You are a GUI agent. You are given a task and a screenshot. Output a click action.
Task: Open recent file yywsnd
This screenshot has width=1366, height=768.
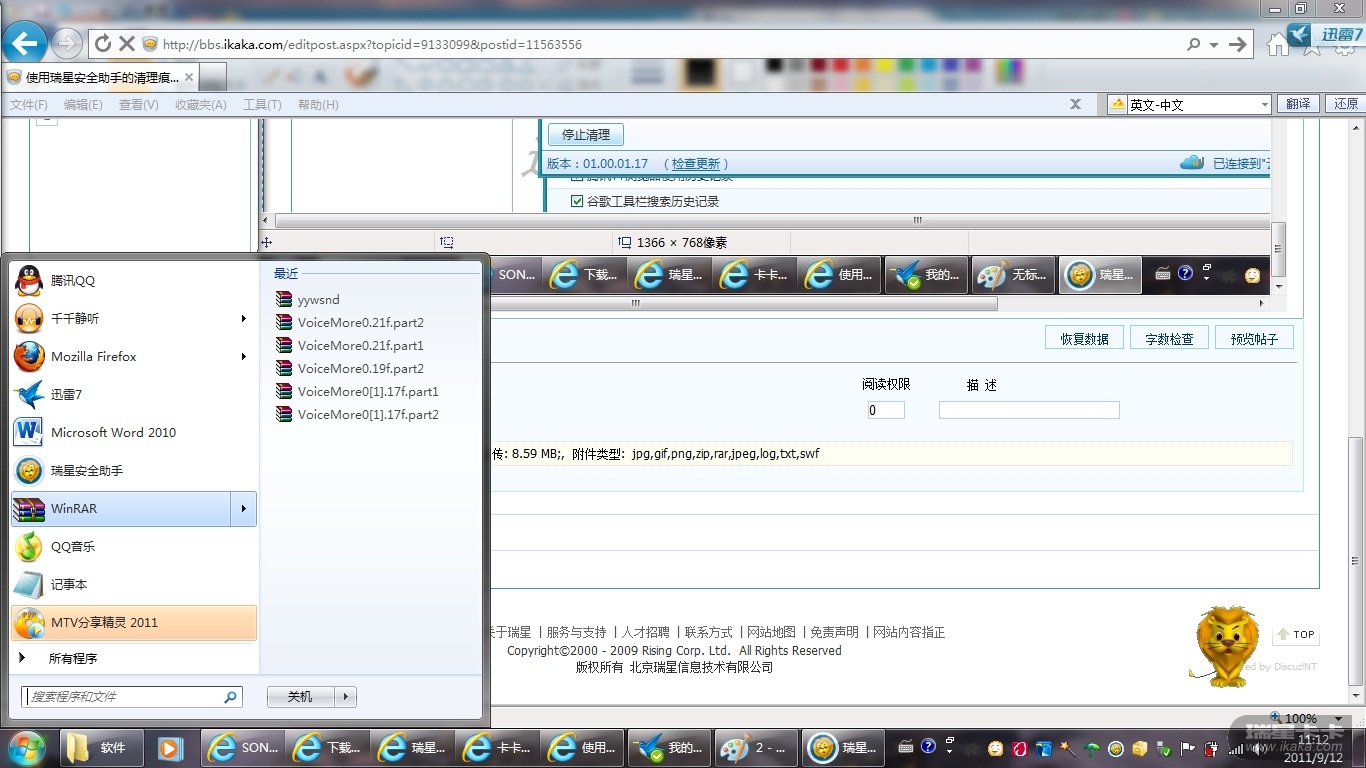308,300
